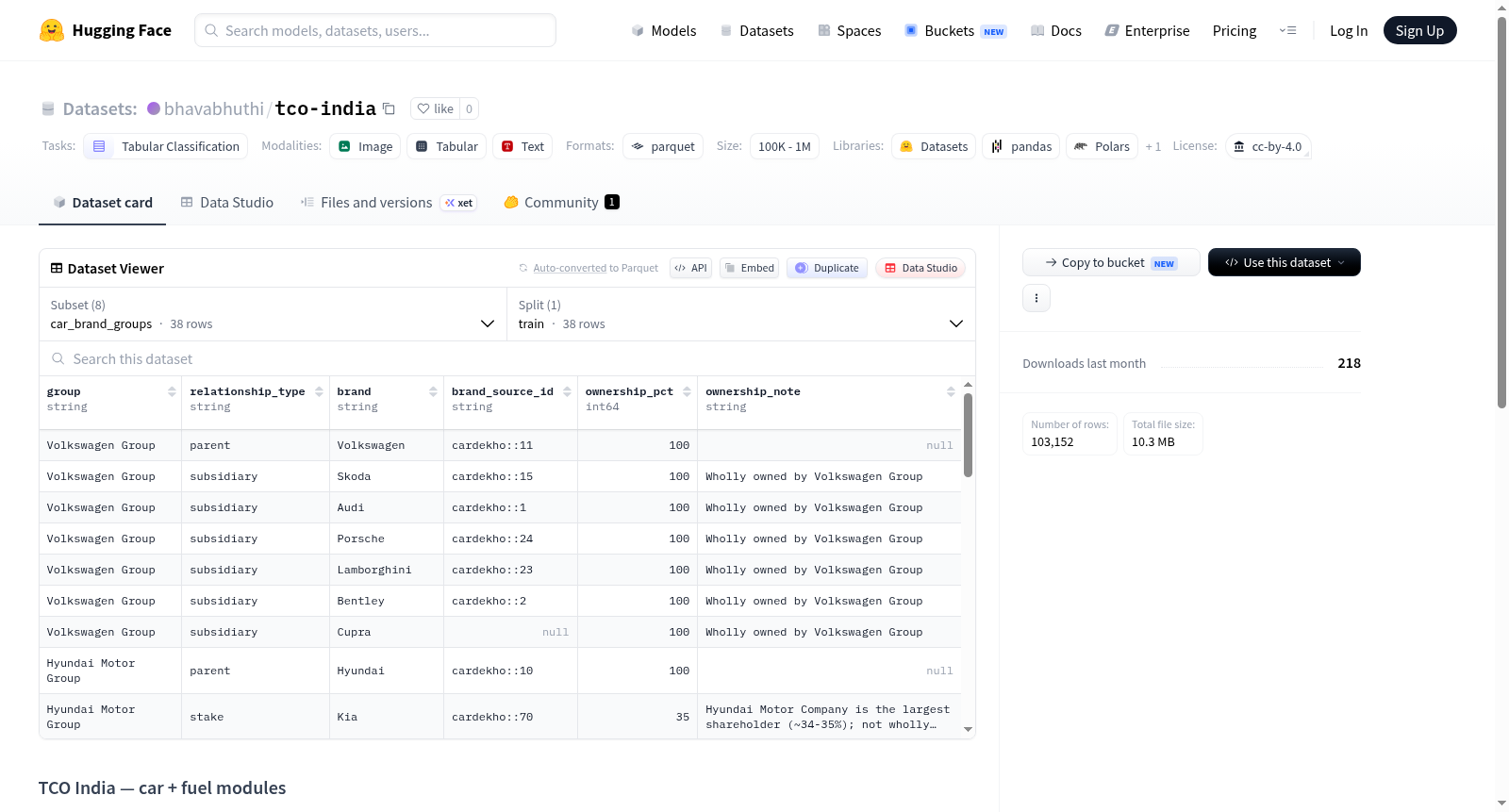
Task: Sort by the relationship_type column
Action: point(320,391)
